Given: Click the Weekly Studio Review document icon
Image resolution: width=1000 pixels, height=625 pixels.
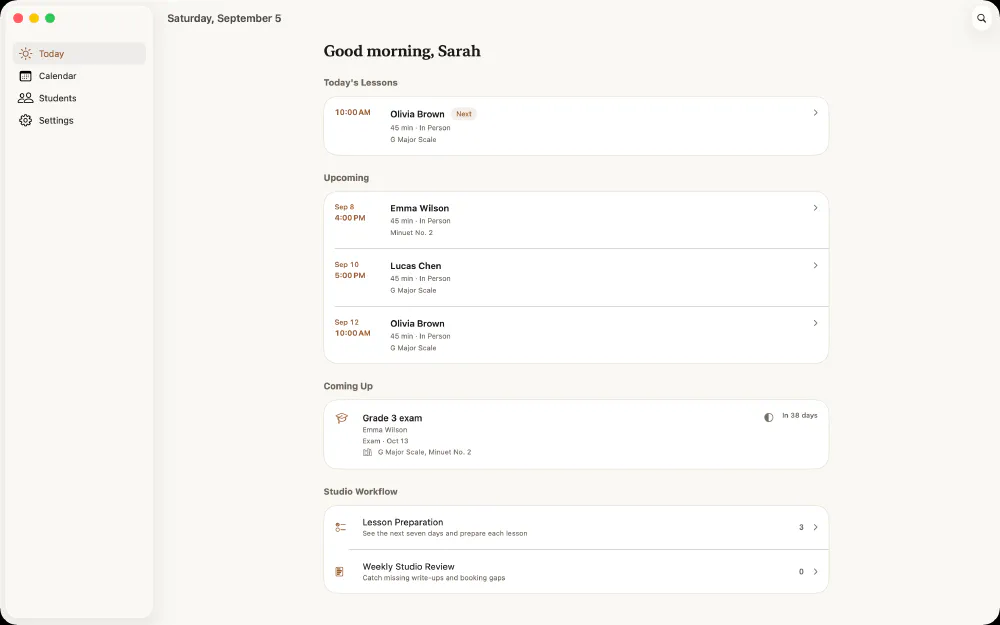Looking at the screenshot, I should (x=340, y=572).
